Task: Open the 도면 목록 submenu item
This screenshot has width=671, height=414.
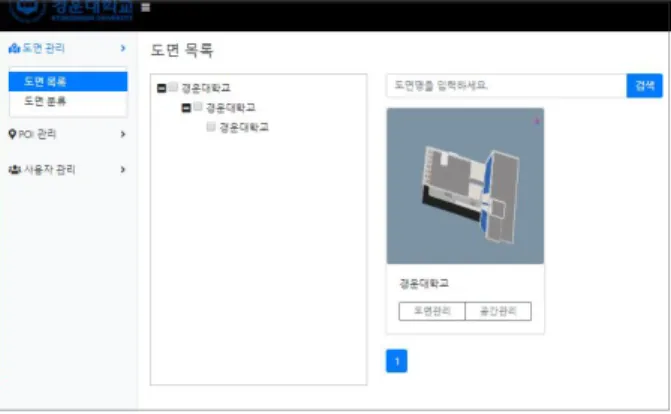Action: coord(68,81)
